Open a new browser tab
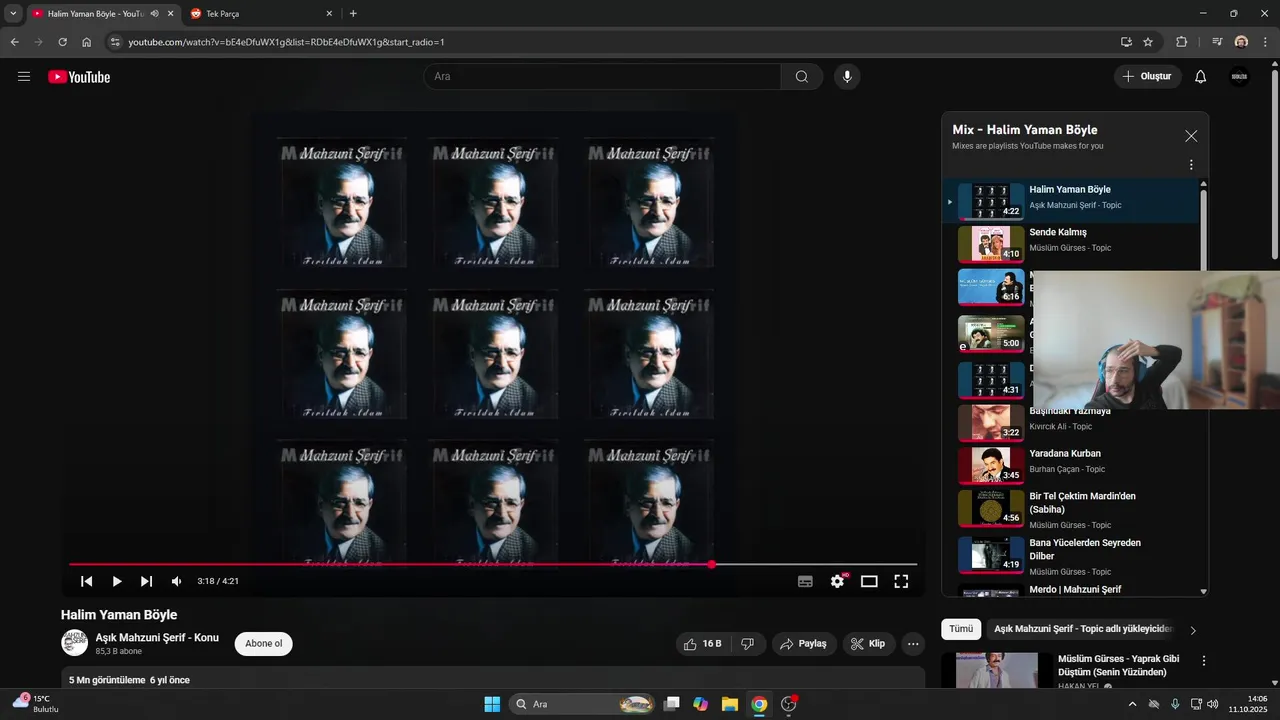1280x720 pixels. 353,14
